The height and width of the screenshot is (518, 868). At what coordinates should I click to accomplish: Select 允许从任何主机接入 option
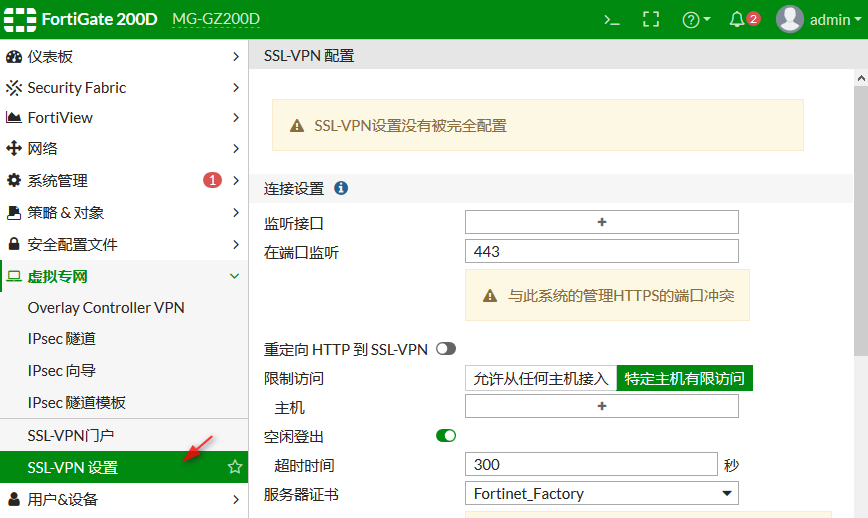541,379
